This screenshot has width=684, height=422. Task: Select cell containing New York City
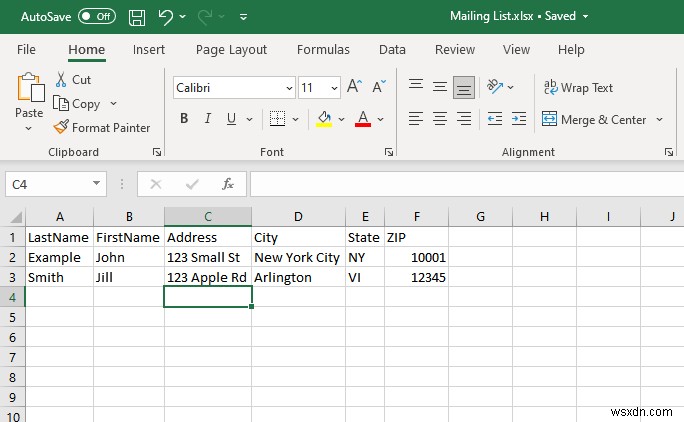point(298,257)
